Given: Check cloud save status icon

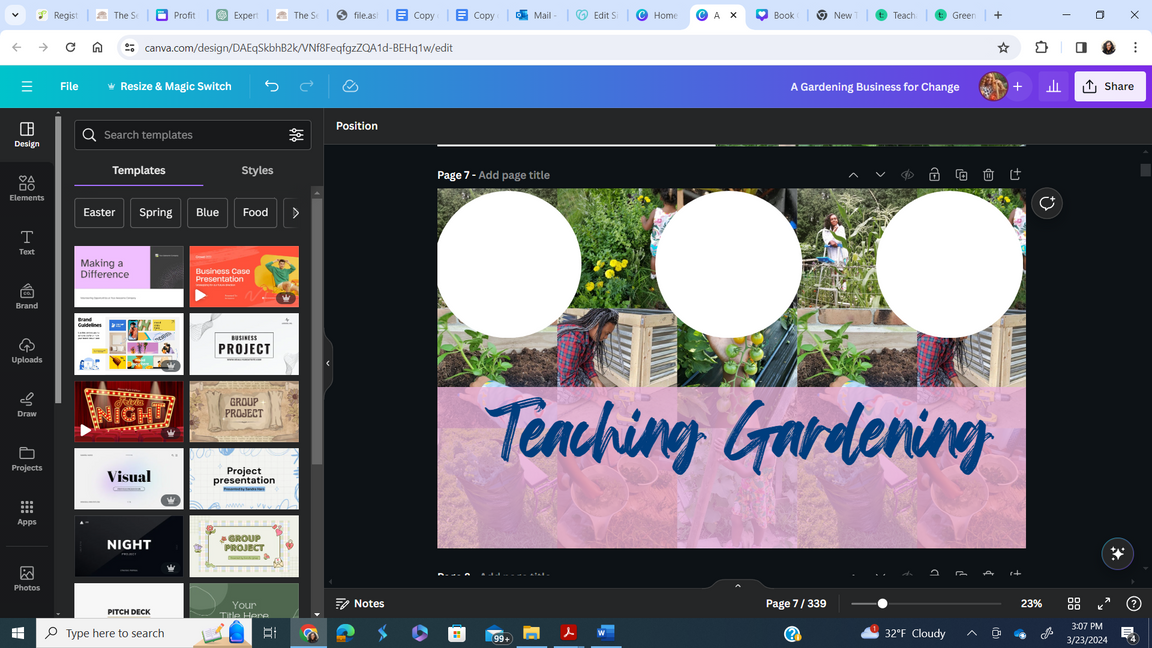Looking at the screenshot, I should pos(350,86).
